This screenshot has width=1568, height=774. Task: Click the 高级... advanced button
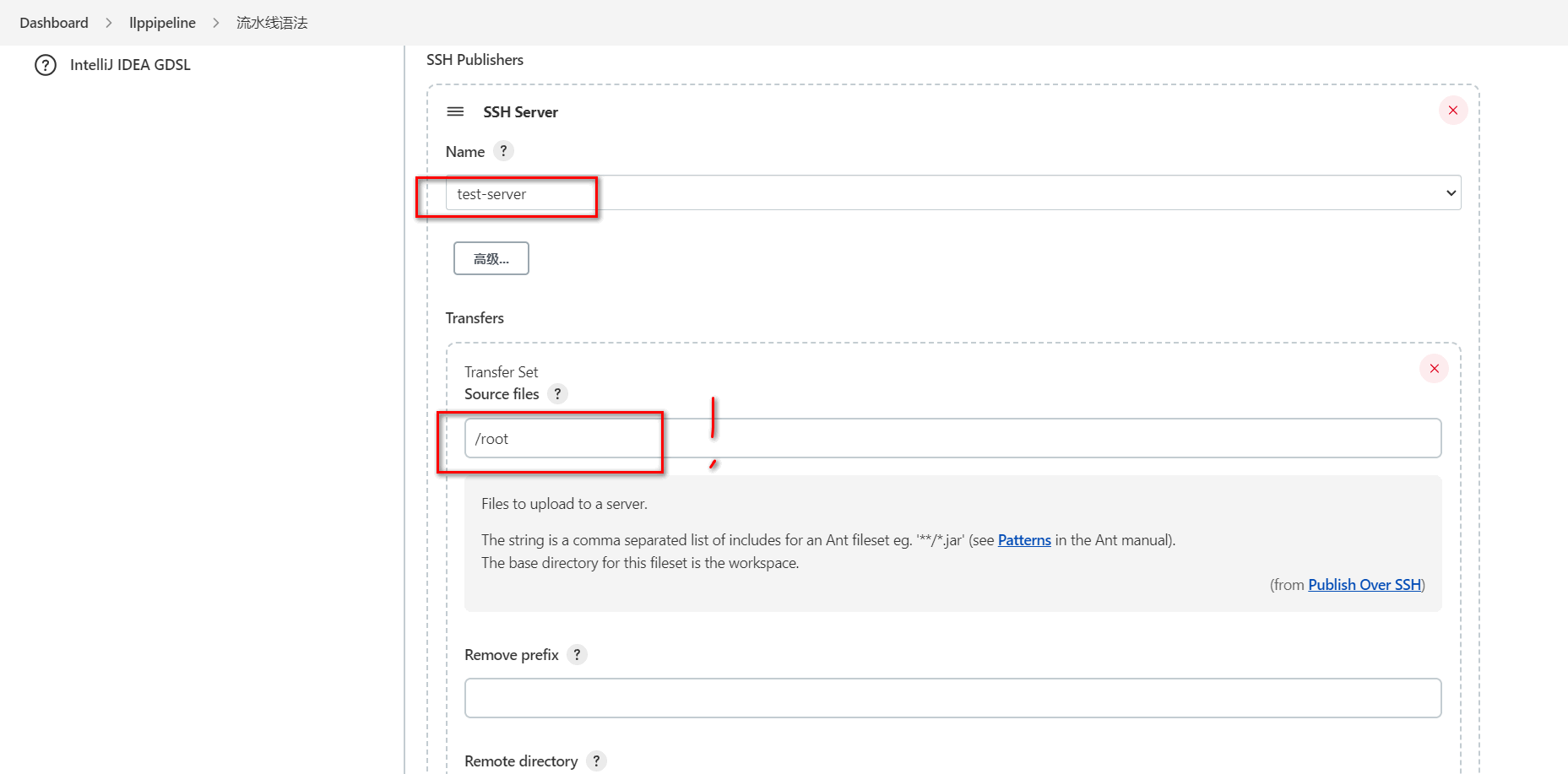coord(491,258)
